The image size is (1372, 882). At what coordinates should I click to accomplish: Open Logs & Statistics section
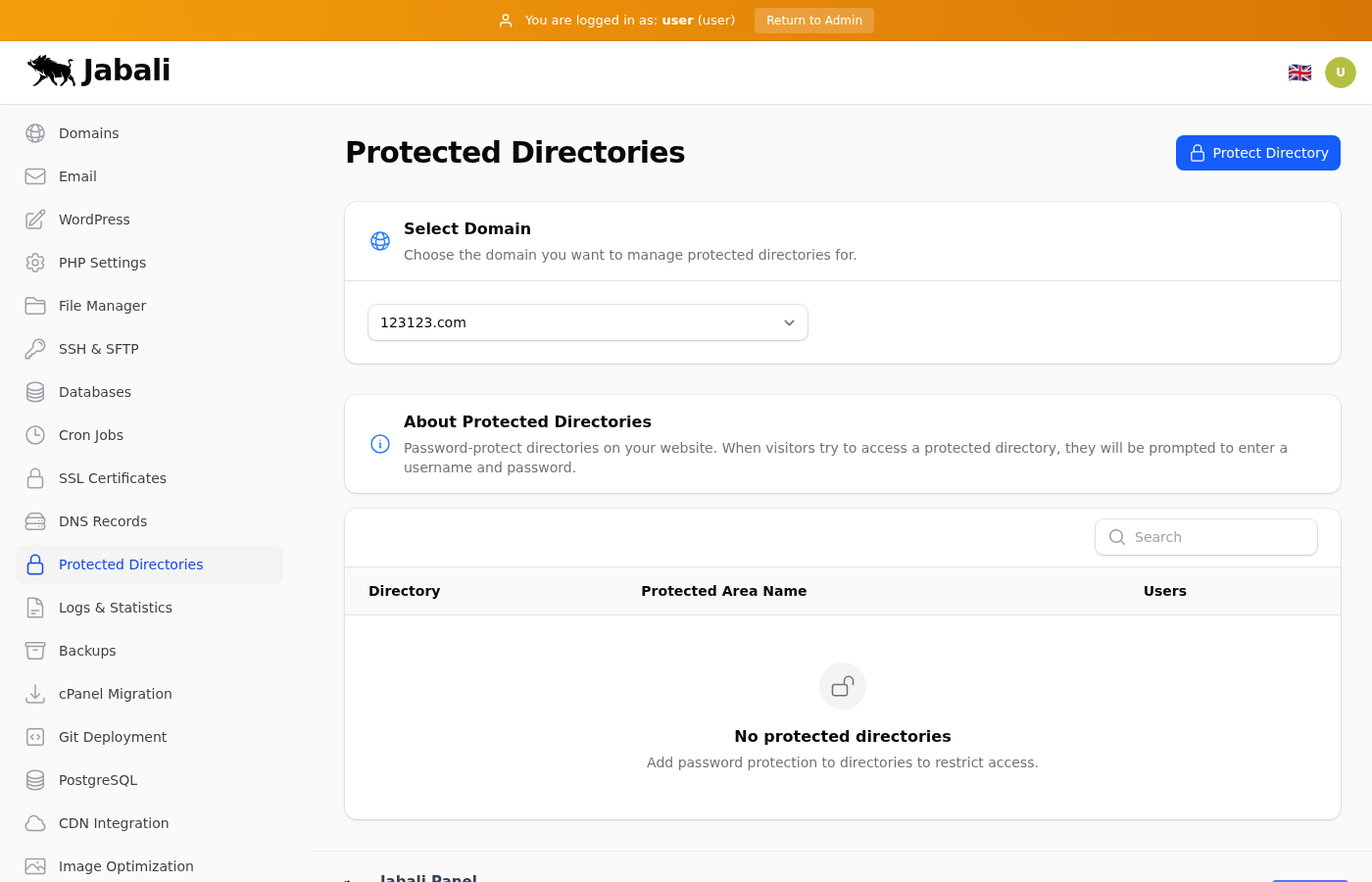116,608
